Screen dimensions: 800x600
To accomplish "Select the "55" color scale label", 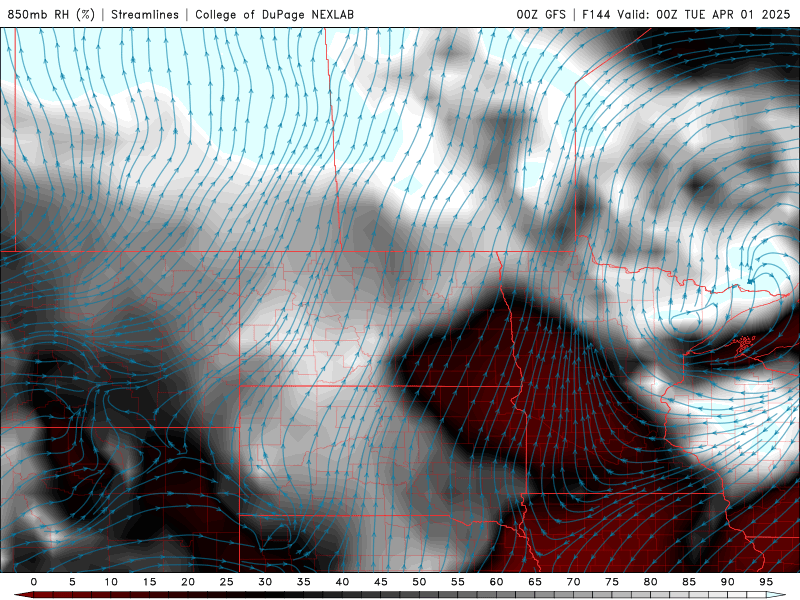I will pyautogui.click(x=457, y=582).
